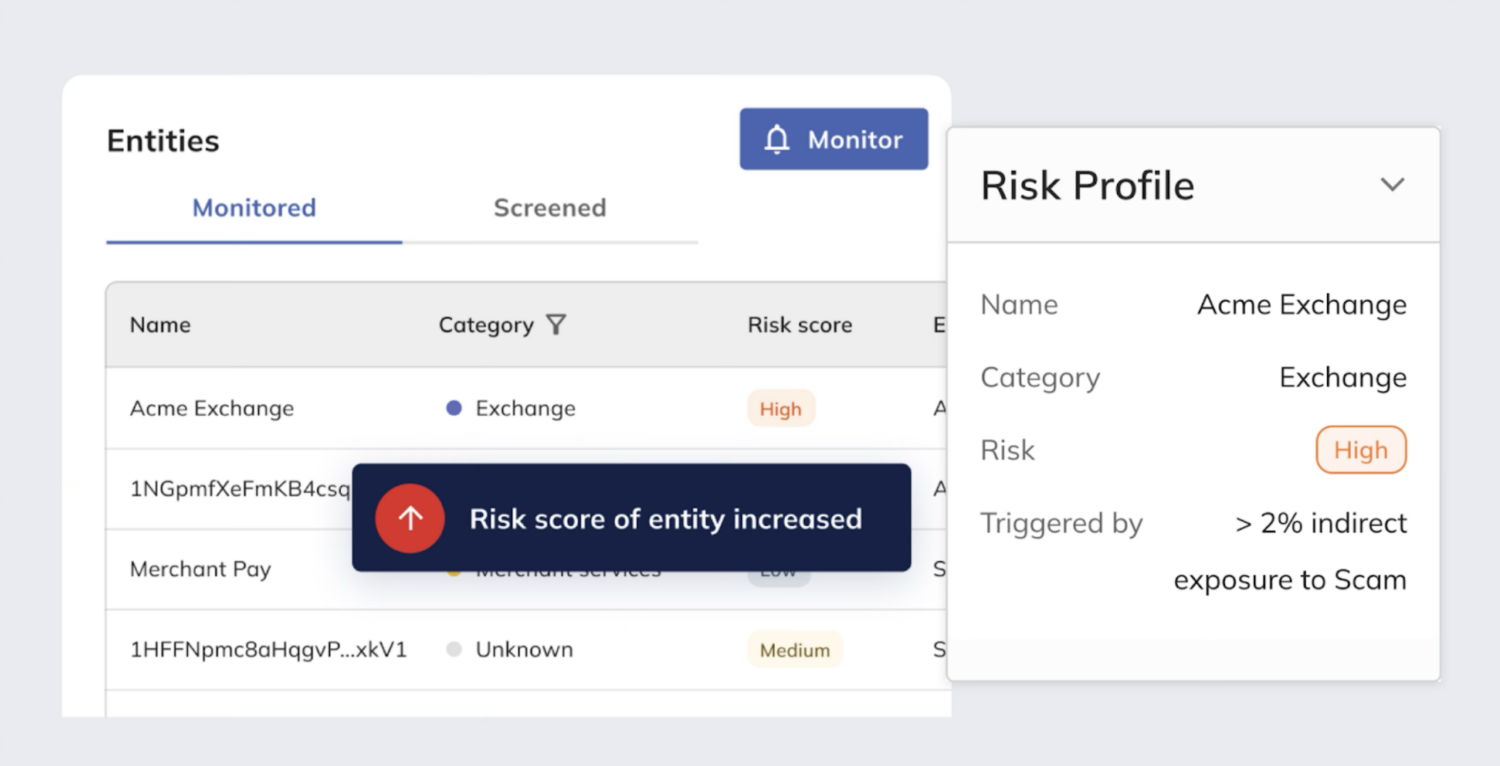The height and width of the screenshot is (766, 1500).
Task: Click the bell icon in Monitor button
Action: (x=777, y=140)
